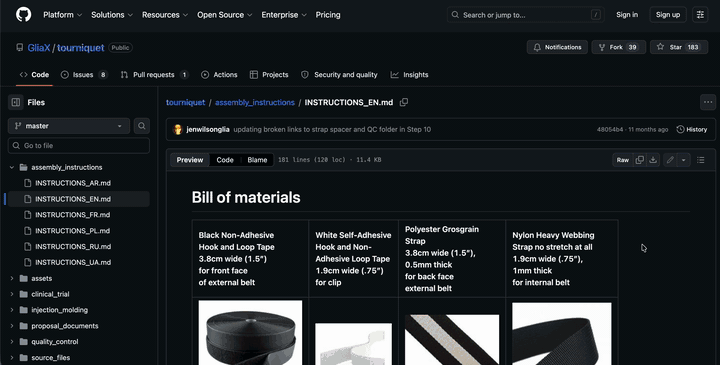Switch to Code view
Image resolution: width=720 pixels, height=365 pixels.
coord(225,160)
